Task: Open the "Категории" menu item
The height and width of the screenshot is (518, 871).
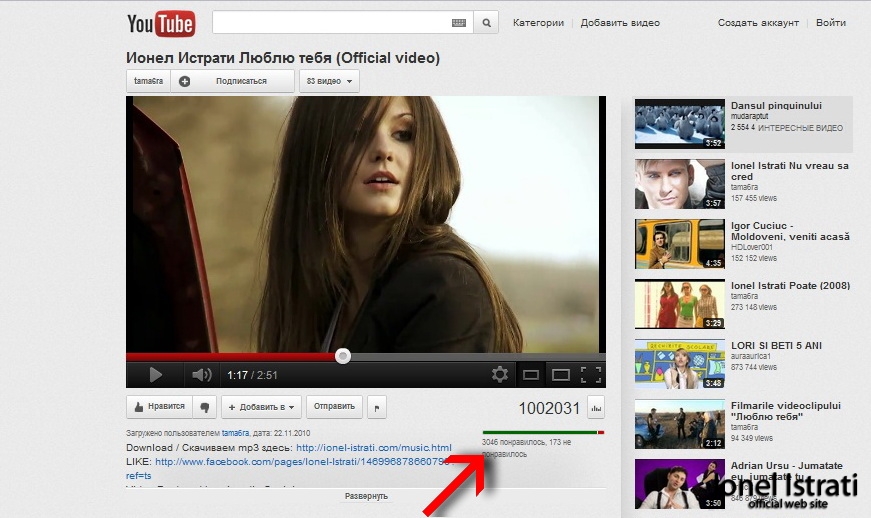Action: [538, 23]
